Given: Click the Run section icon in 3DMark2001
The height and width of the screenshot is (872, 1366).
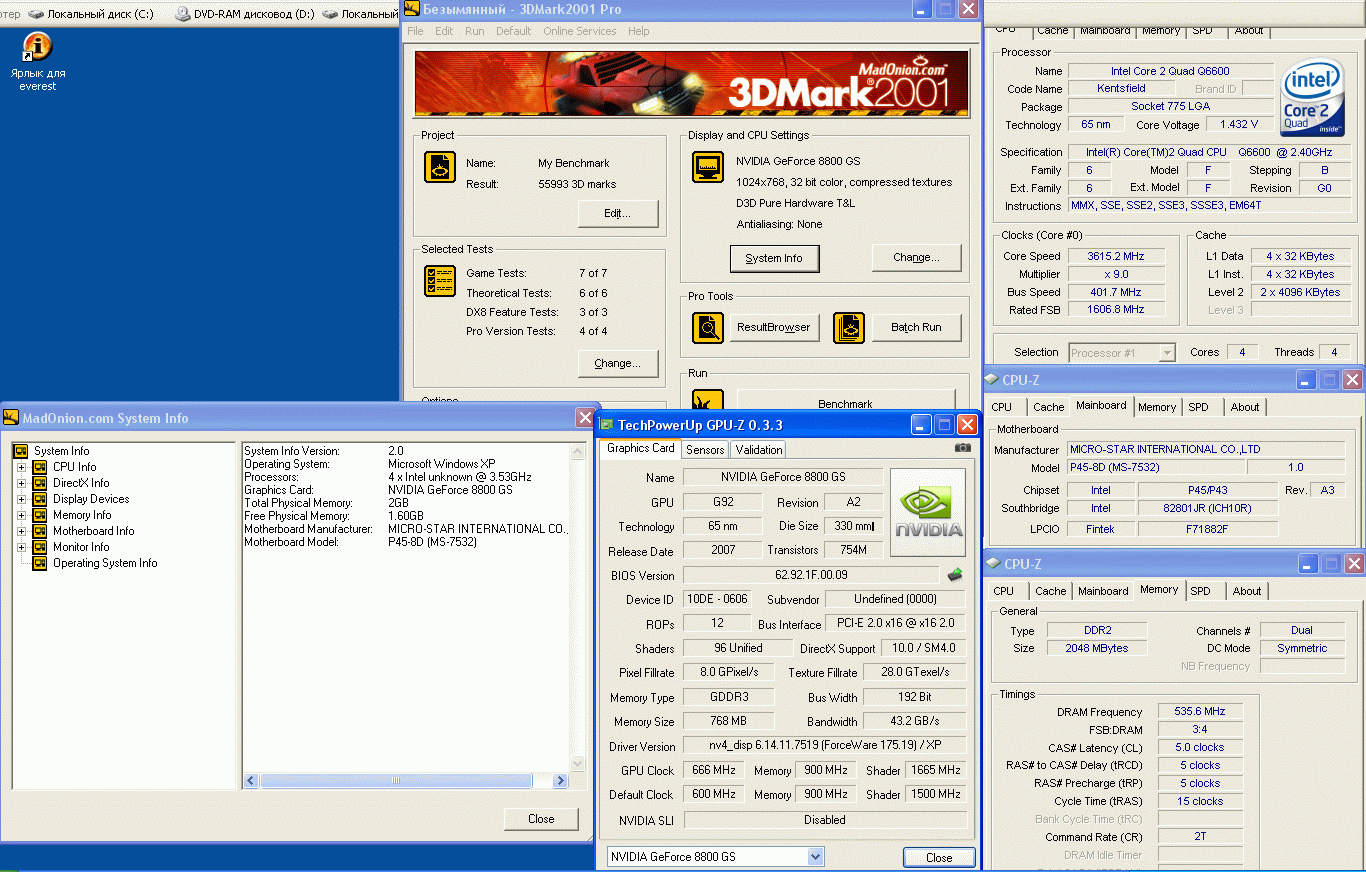Looking at the screenshot, I should (708, 400).
